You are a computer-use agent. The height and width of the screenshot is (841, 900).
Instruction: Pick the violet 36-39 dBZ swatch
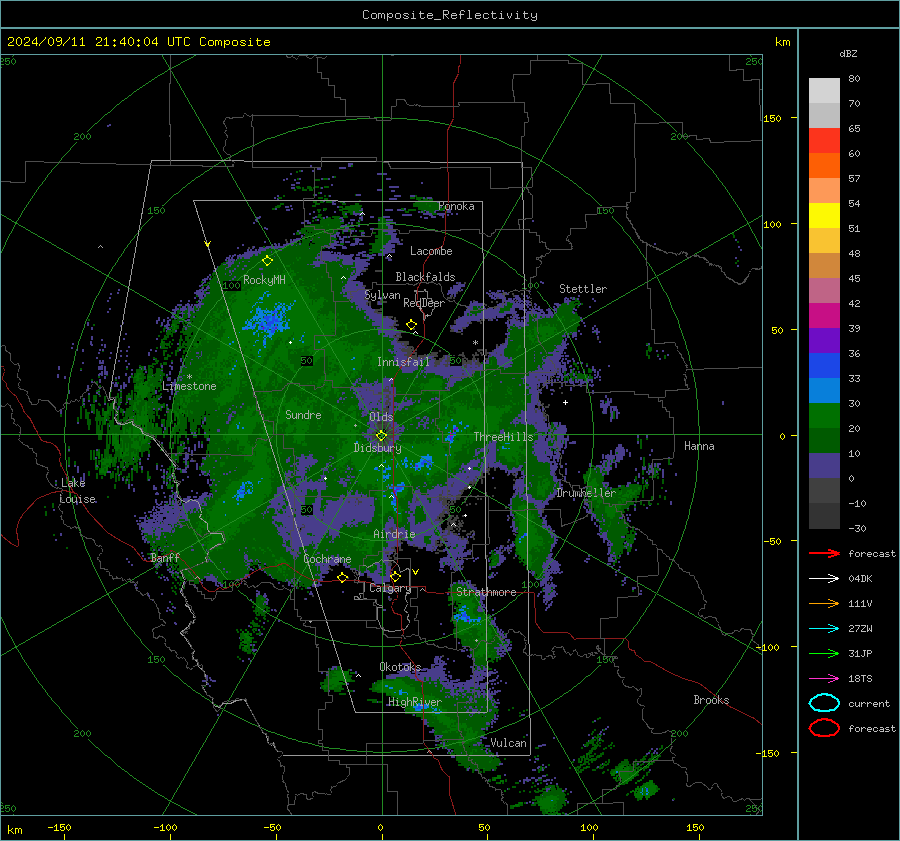[824, 341]
